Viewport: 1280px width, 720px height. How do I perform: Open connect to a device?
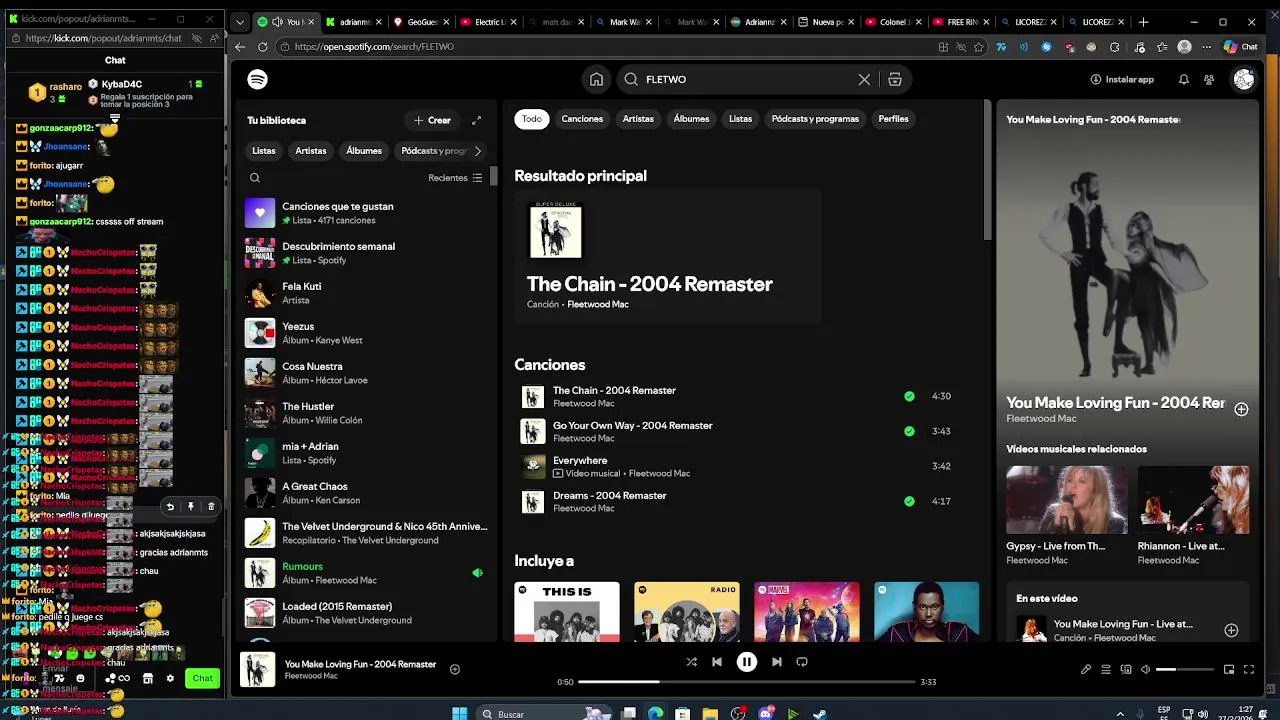(x=1126, y=669)
